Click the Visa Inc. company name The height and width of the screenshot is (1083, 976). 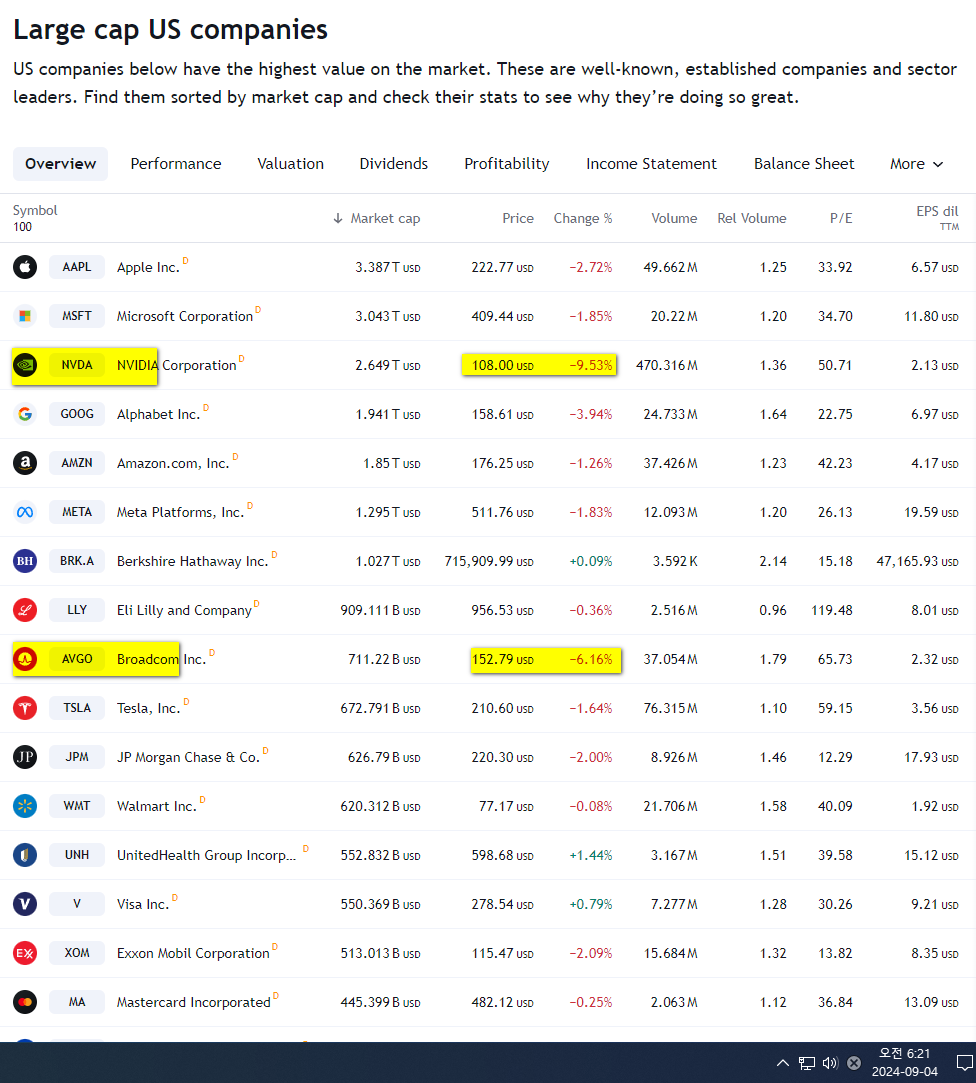143,904
